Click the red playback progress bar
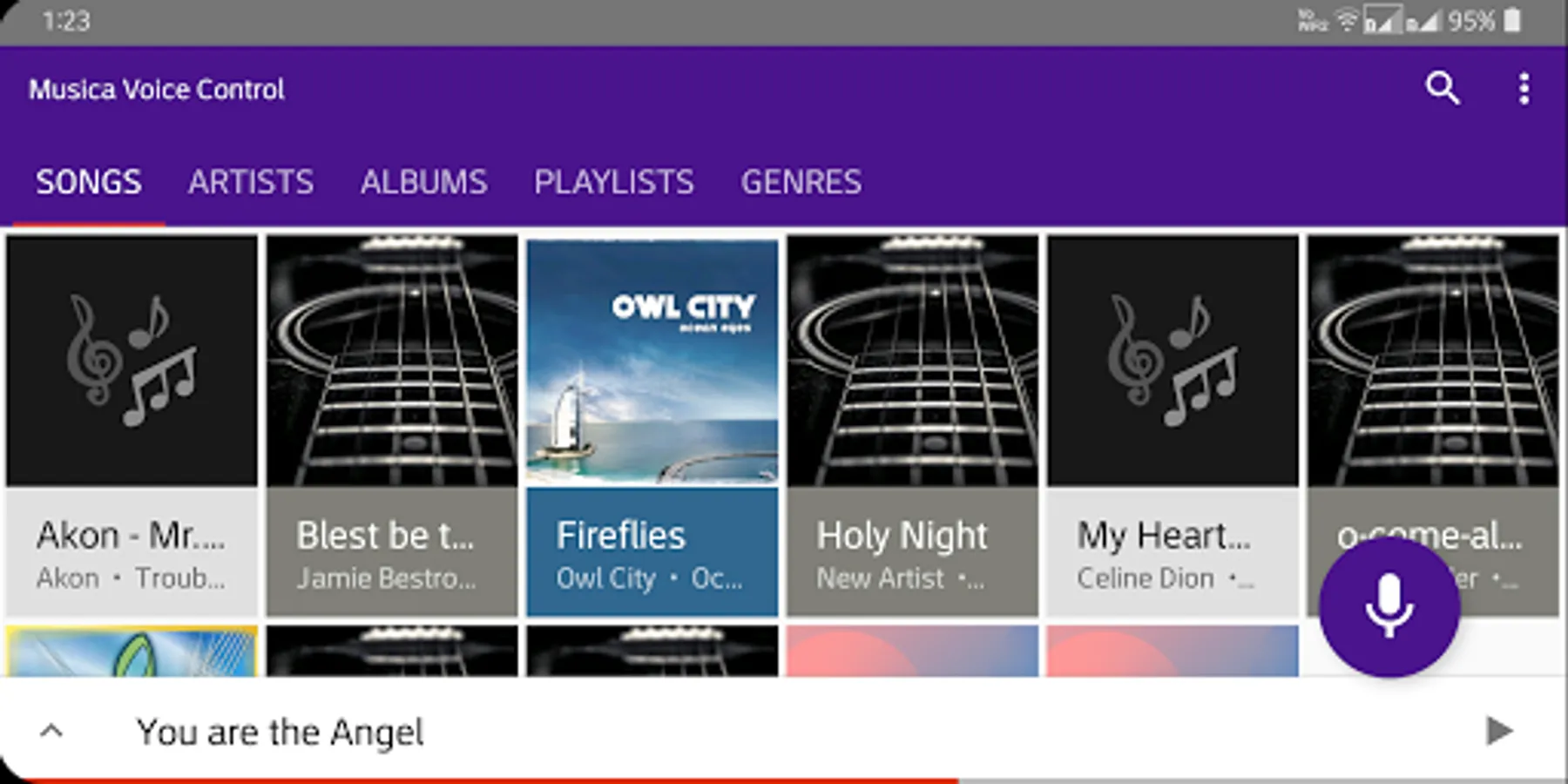This screenshot has height=784, width=1568. click(479, 780)
